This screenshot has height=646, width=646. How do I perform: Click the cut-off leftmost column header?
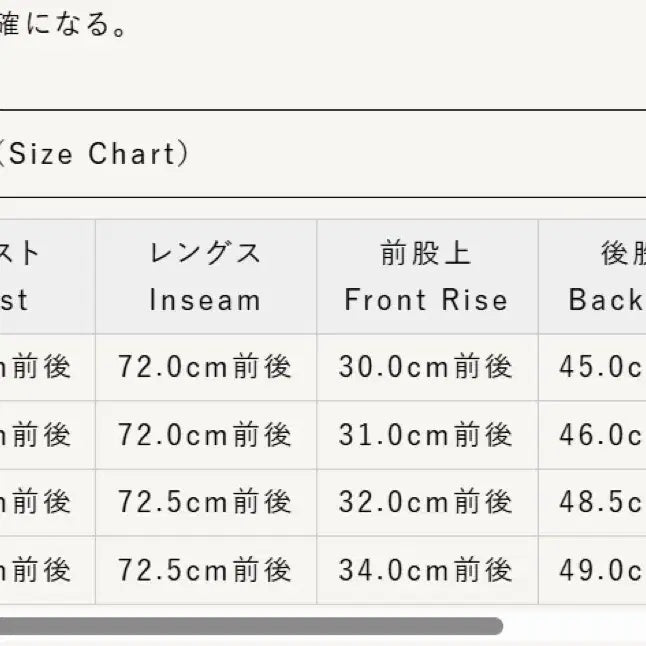[28, 277]
